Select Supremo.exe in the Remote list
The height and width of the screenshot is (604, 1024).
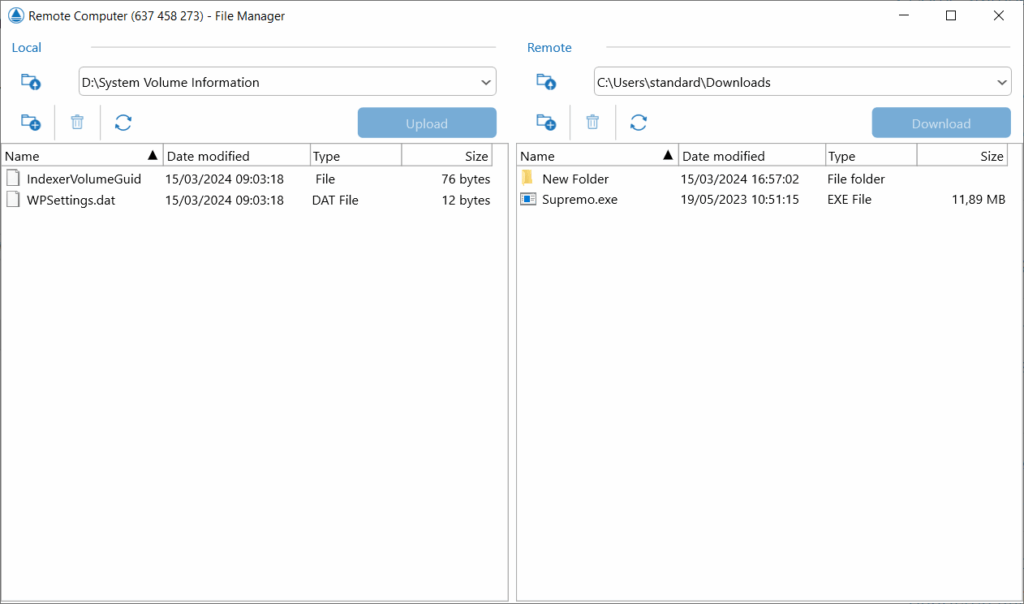pos(580,200)
